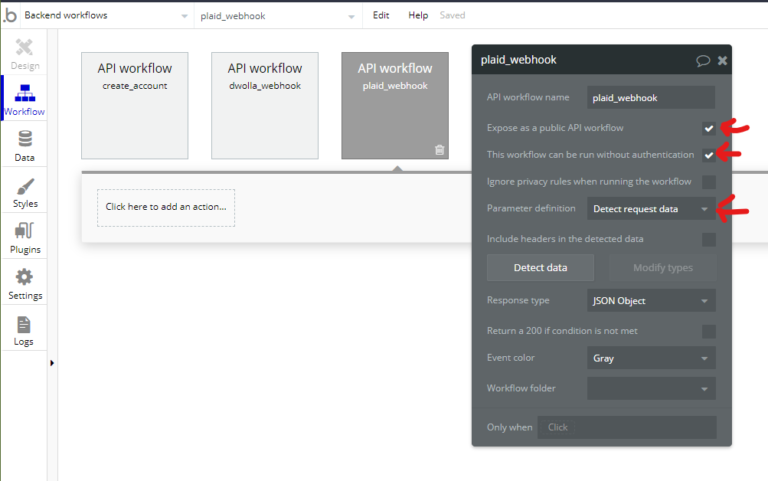Click the Saved status text
The image size is (768, 481).
pos(452,16)
